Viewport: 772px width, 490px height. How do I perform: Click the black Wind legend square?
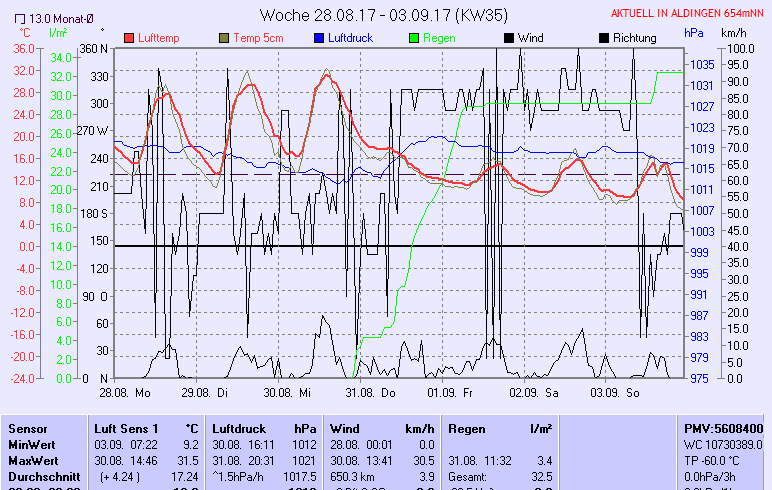click(x=510, y=38)
